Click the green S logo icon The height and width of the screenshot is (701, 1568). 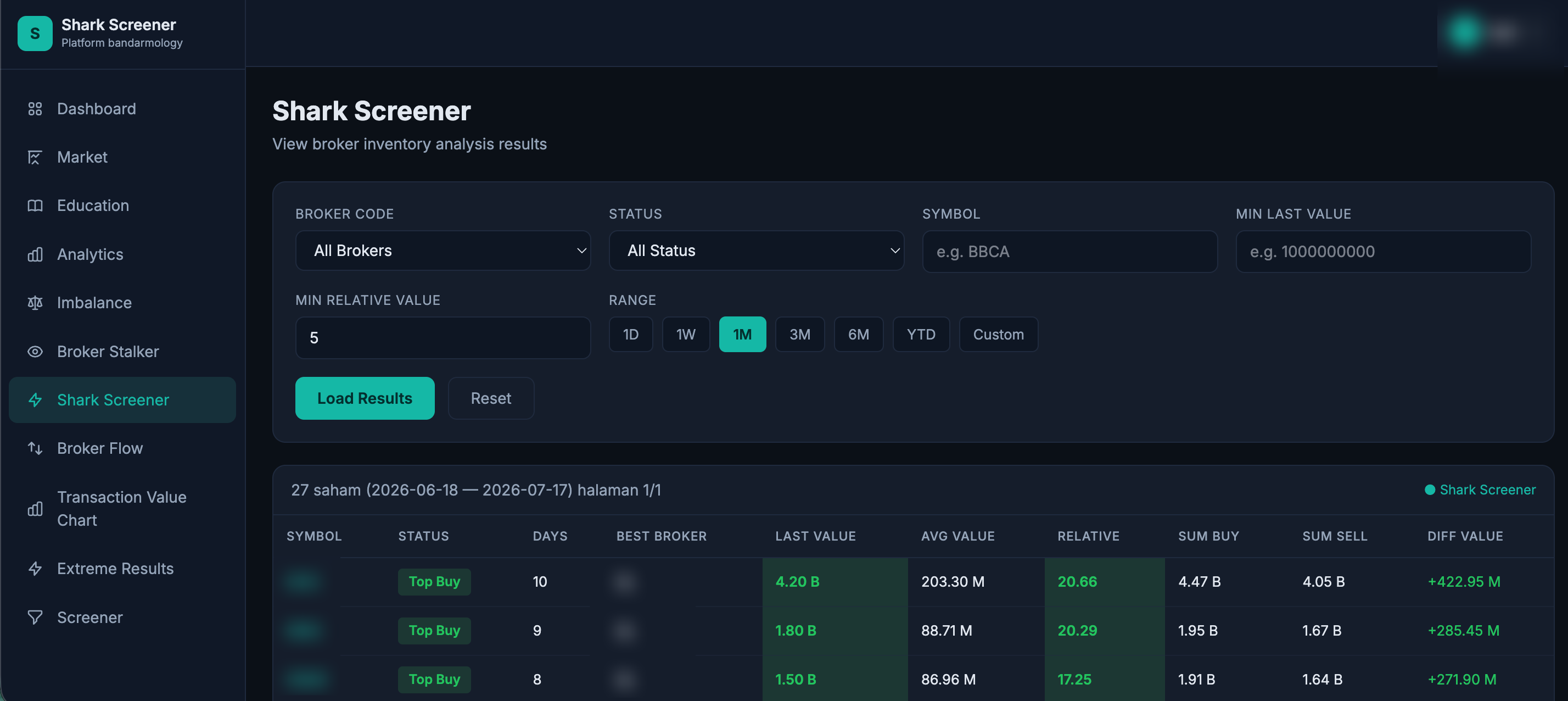pos(35,34)
